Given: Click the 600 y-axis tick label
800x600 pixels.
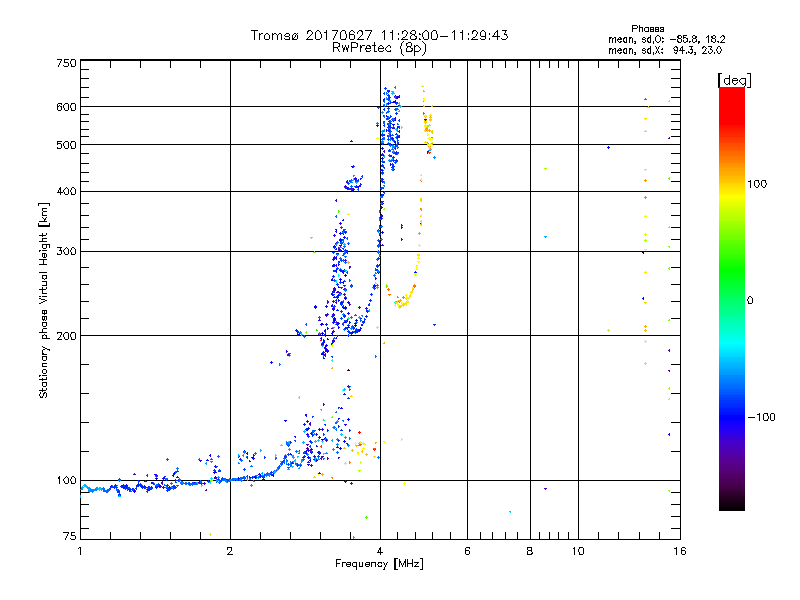Looking at the screenshot, I should [x=66, y=107].
